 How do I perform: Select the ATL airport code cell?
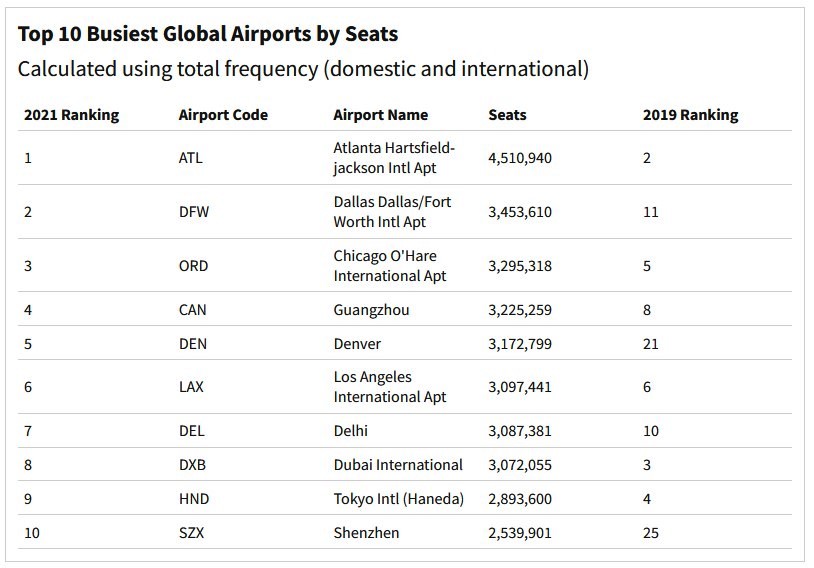coord(192,158)
